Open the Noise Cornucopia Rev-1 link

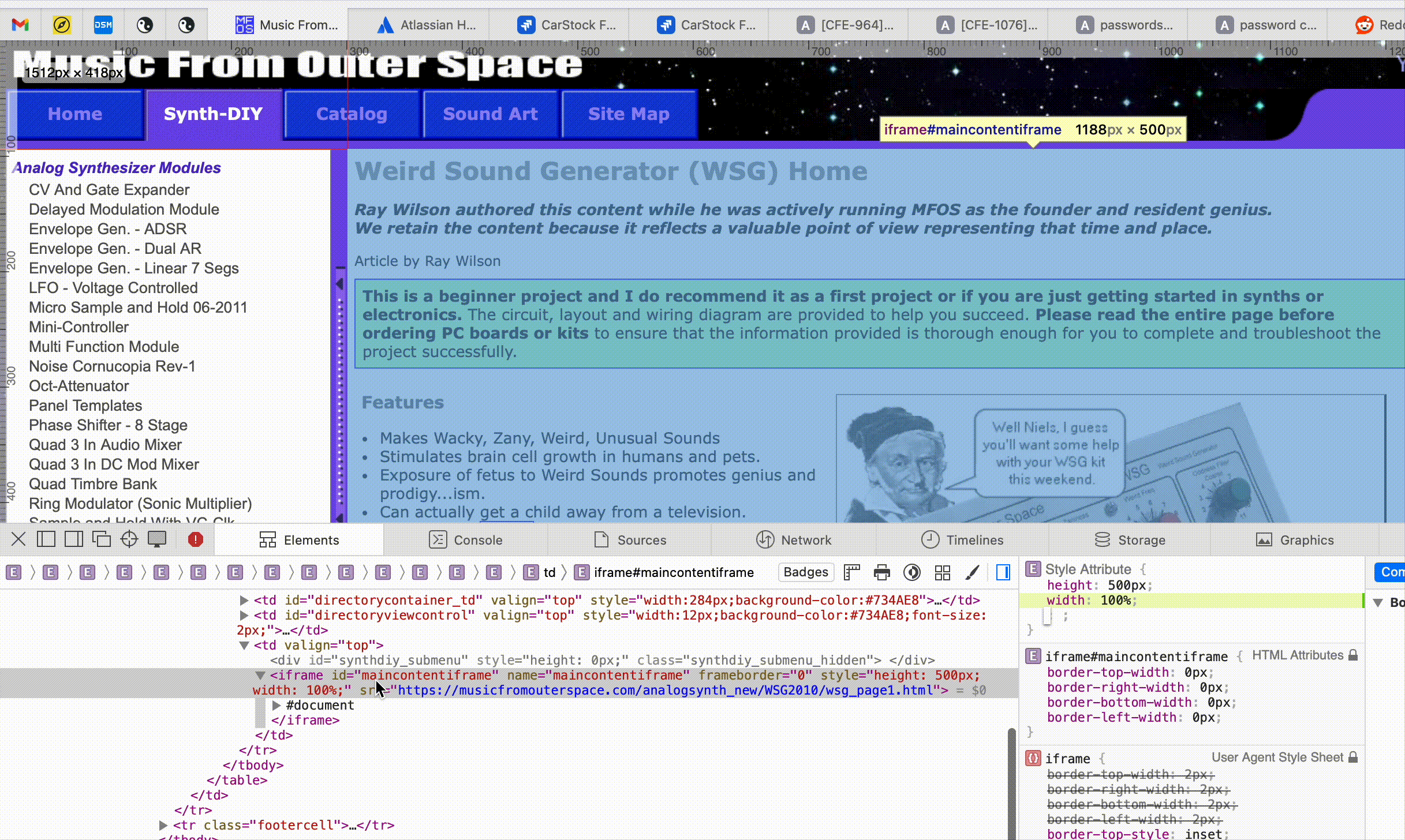112,366
